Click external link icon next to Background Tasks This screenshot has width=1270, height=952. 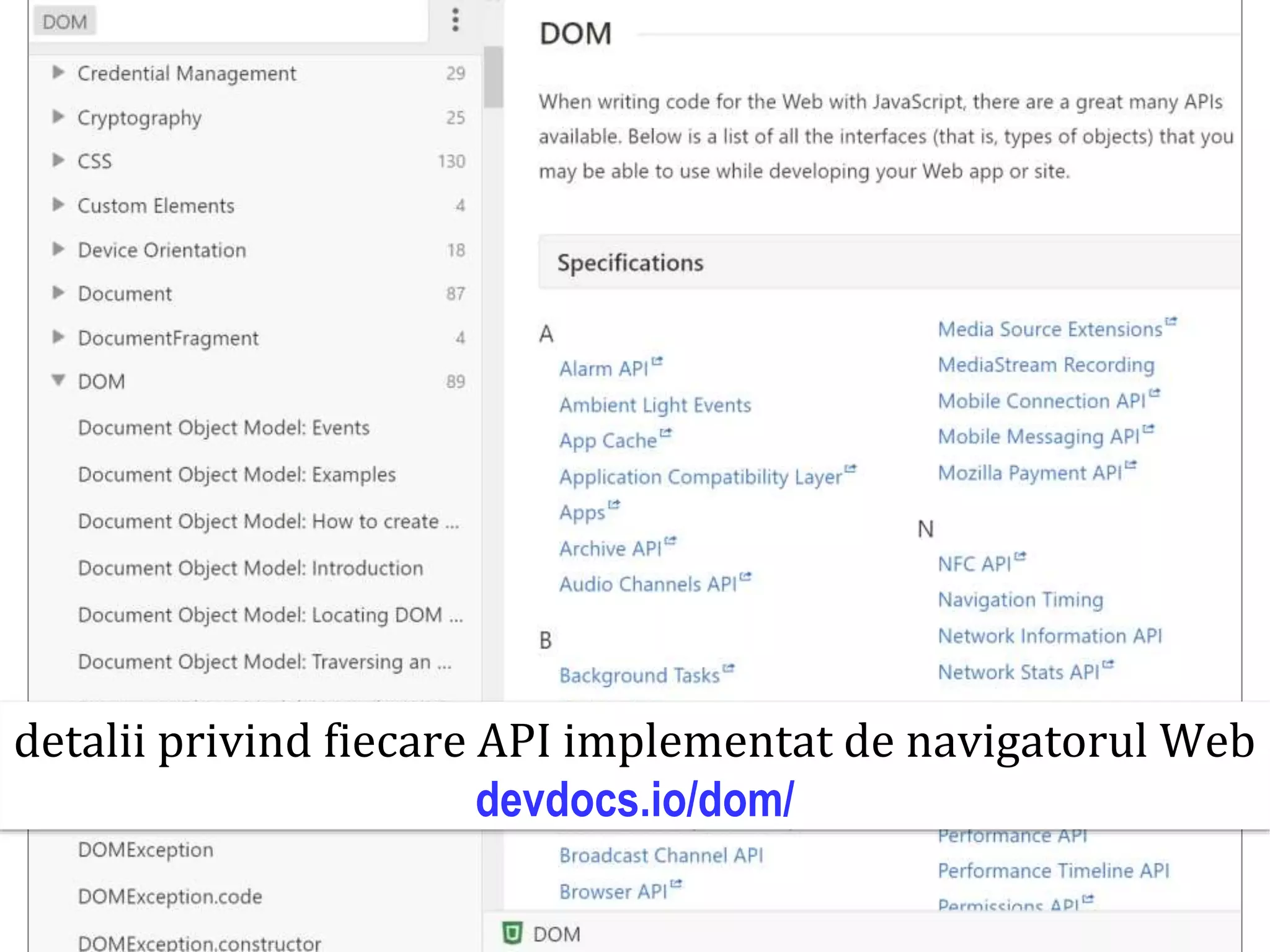coord(729,668)
